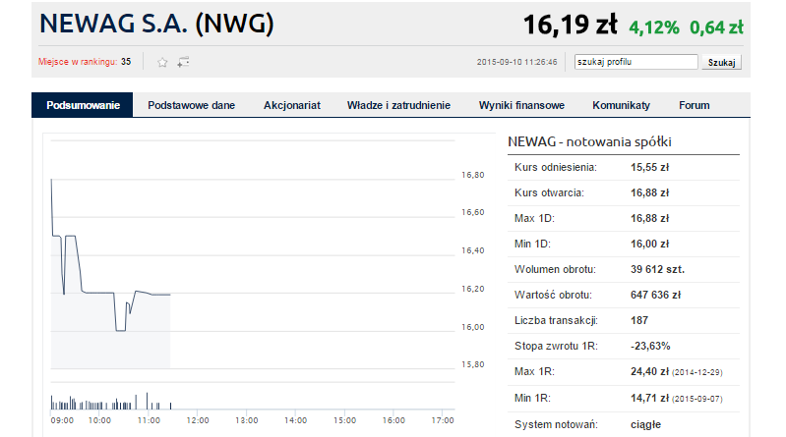Click the 15,80 price axis label
Viewport: 786px width, 437px height.
tap(473, 364)
